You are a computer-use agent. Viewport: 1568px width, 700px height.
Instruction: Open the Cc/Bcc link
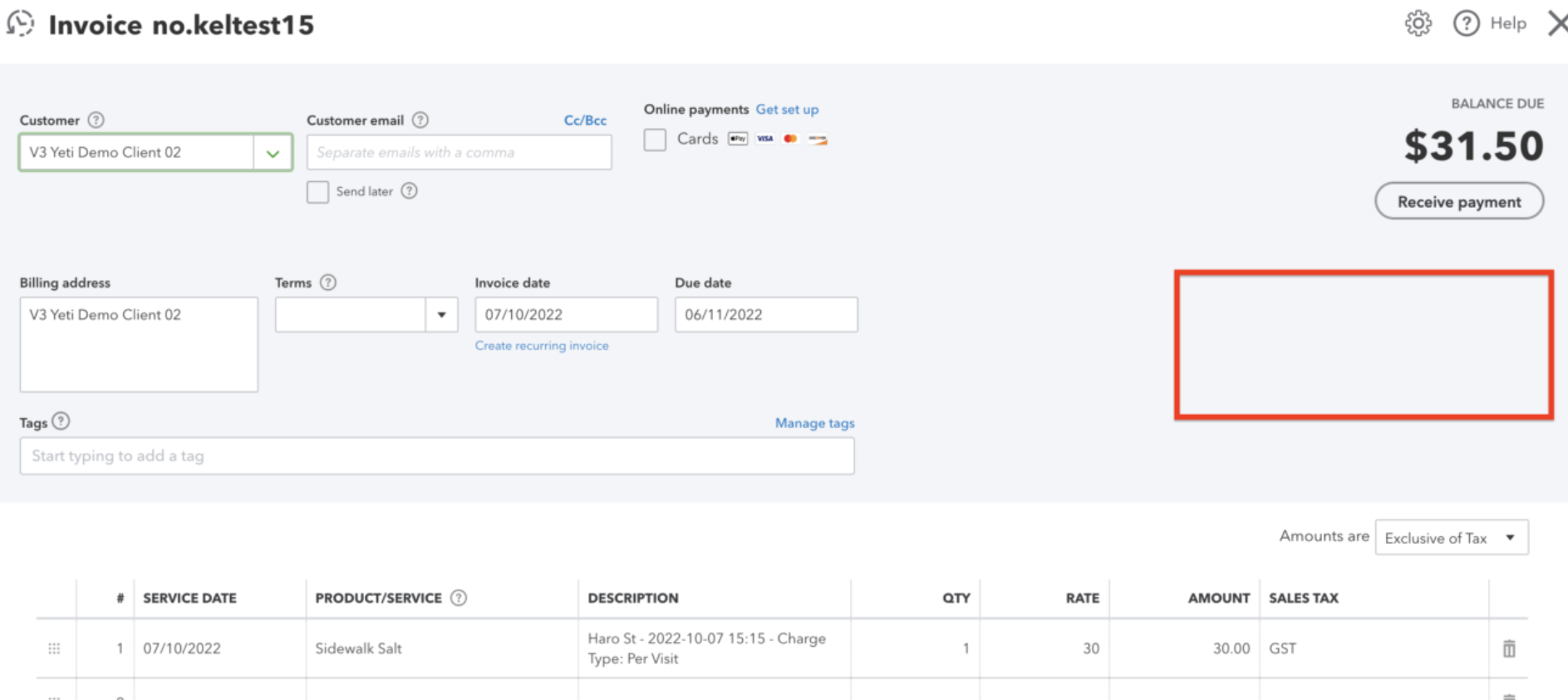[585, 121]
